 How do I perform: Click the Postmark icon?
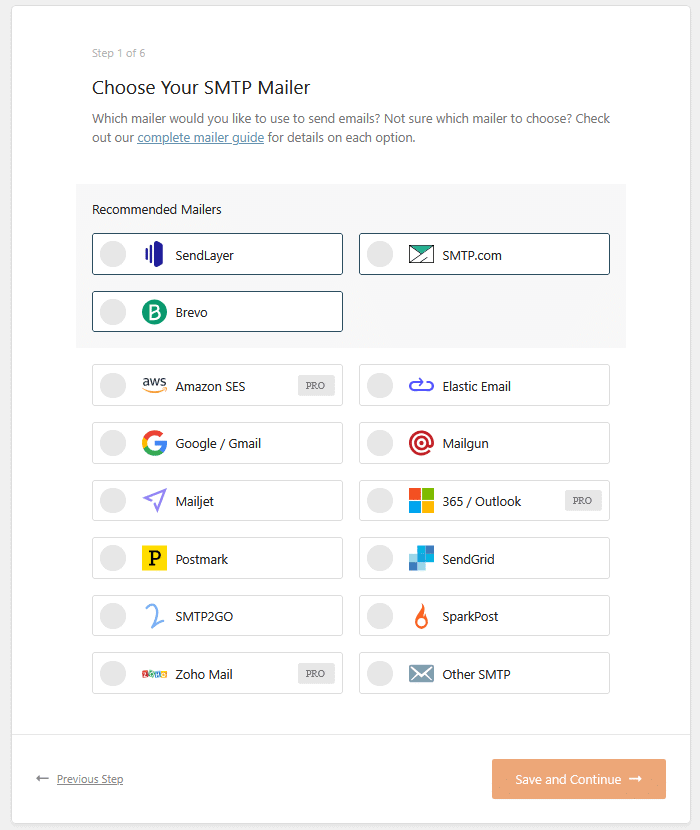[154, 558]
